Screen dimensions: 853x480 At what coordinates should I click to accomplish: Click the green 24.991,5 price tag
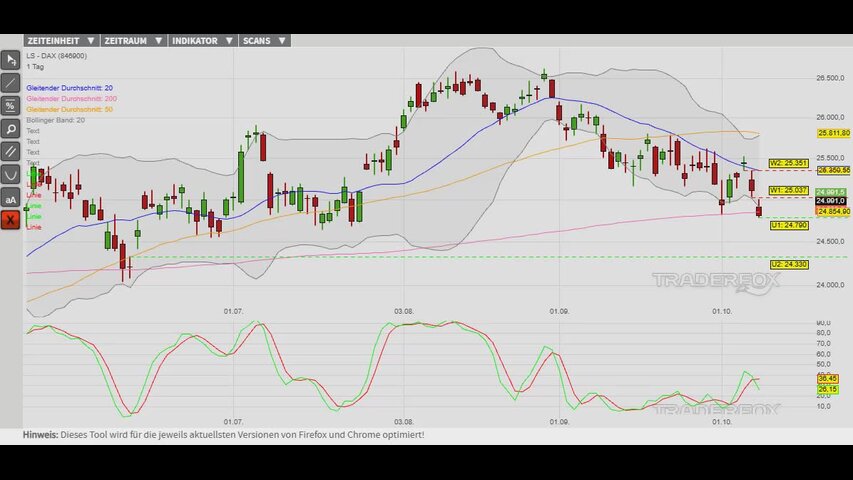831,192
